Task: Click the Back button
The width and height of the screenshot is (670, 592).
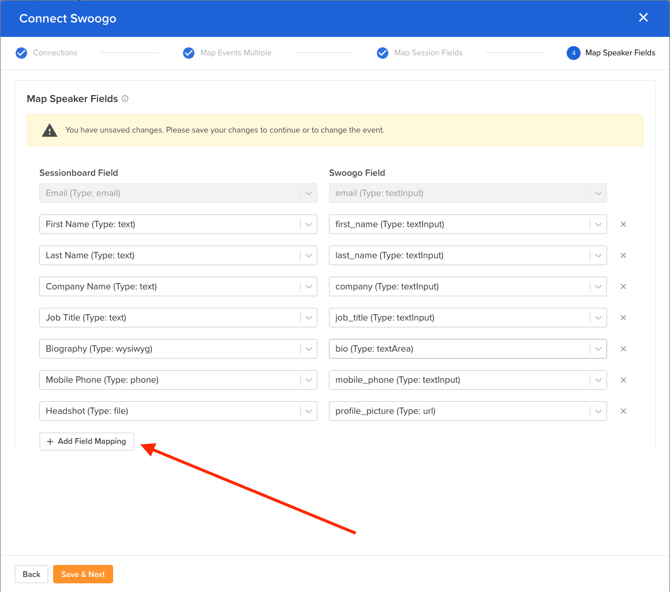Action: (x=31, y=574)
